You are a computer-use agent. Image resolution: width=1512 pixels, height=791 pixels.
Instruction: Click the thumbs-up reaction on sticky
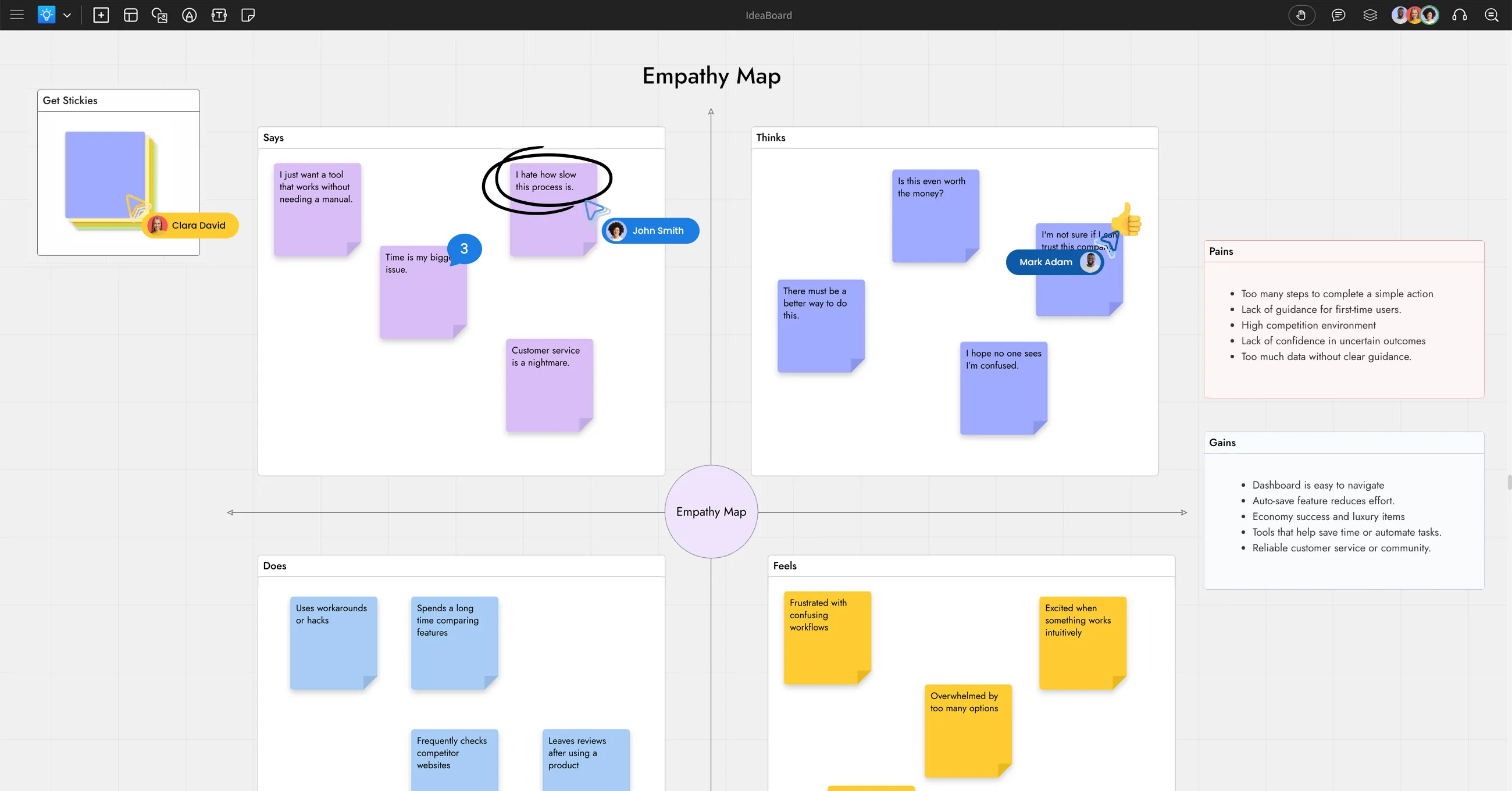(x=1126, y=220)
